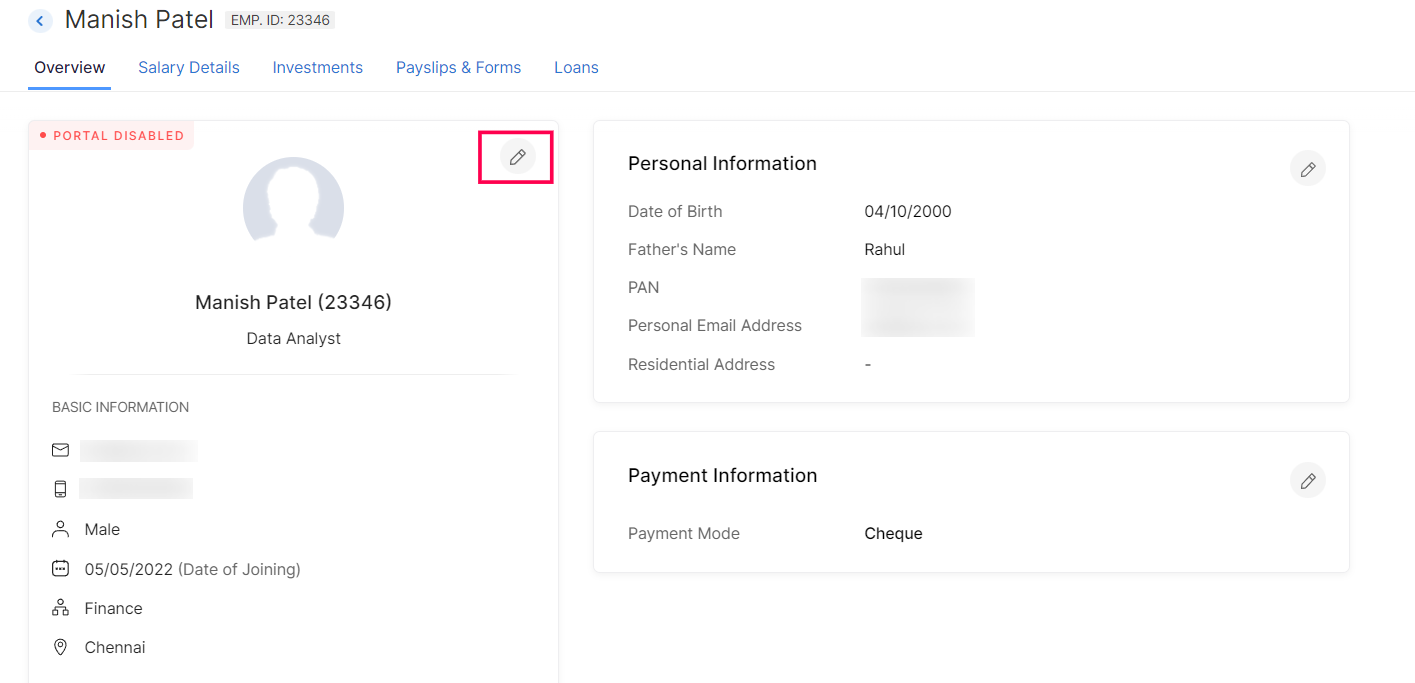Screen dimensions: 1415x683
Task: Edit the Payment Information section
Action: tap(1307, 481)
